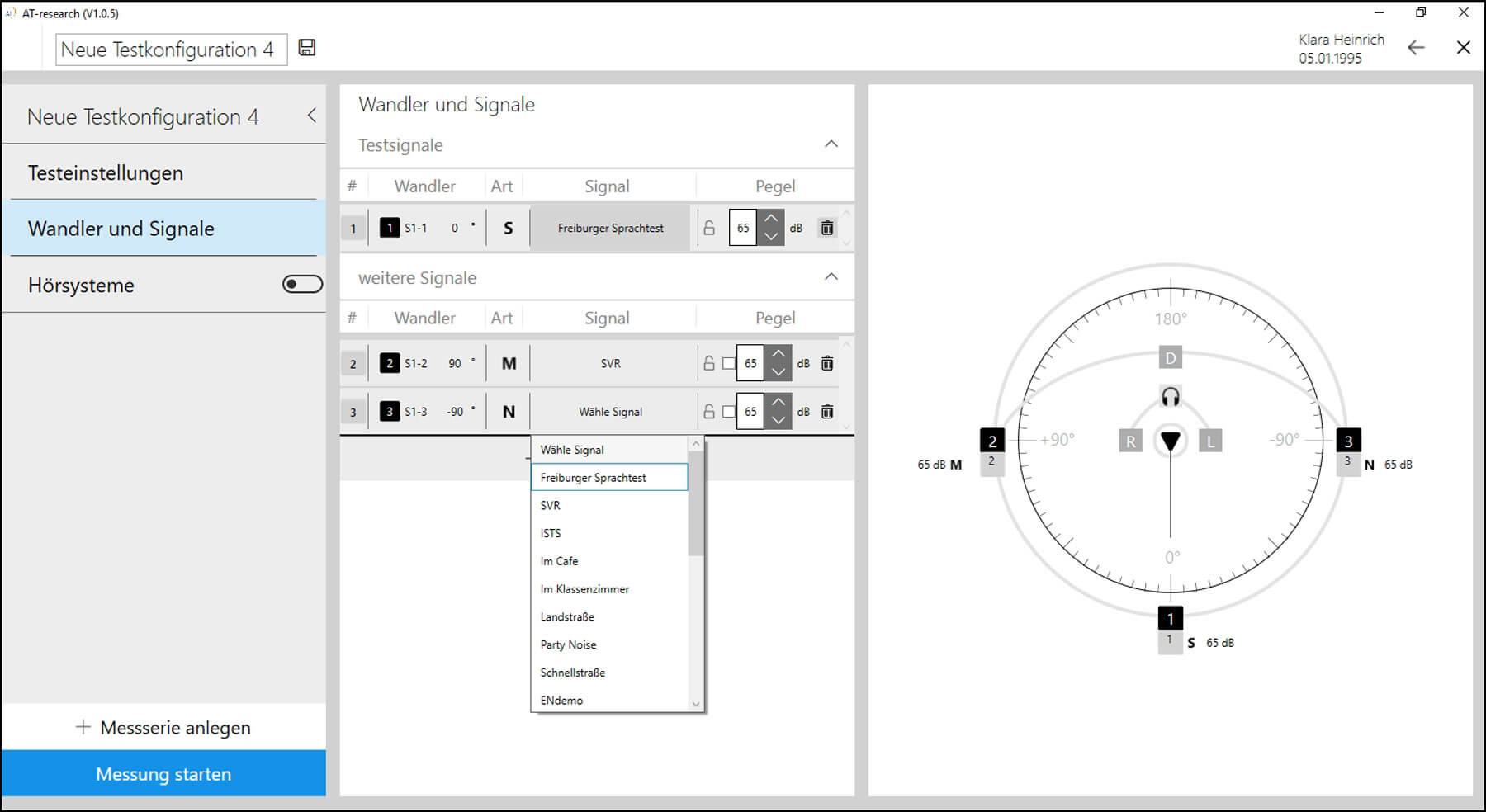Click the test configuration name field

pyautogui.click(x=171, y=50)
